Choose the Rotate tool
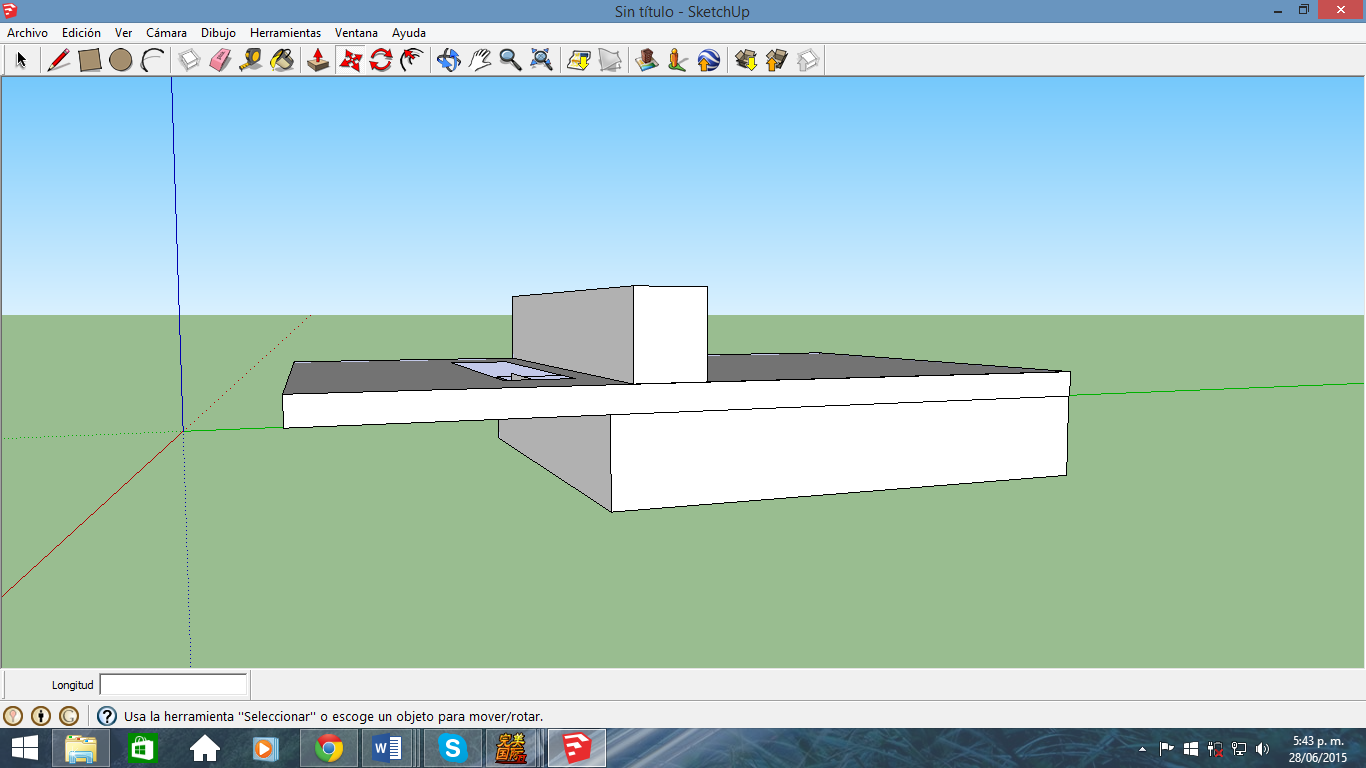Screen dimensions: 1366x768 (381, 60)
